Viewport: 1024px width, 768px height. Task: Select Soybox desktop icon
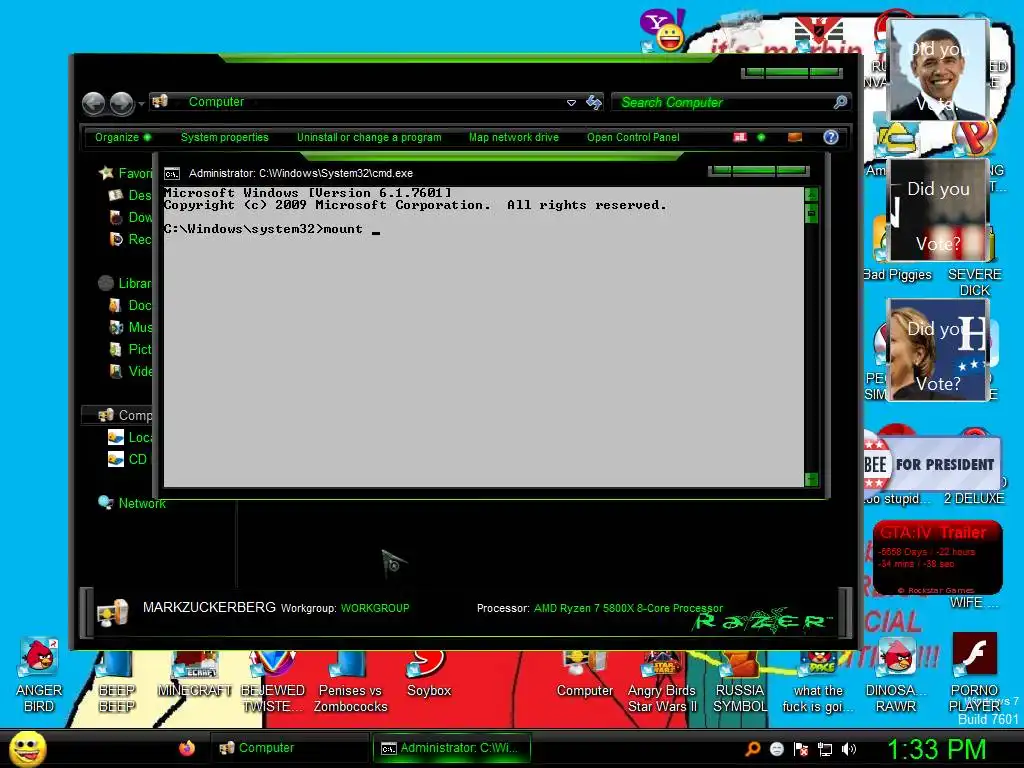tap(429, 675)
